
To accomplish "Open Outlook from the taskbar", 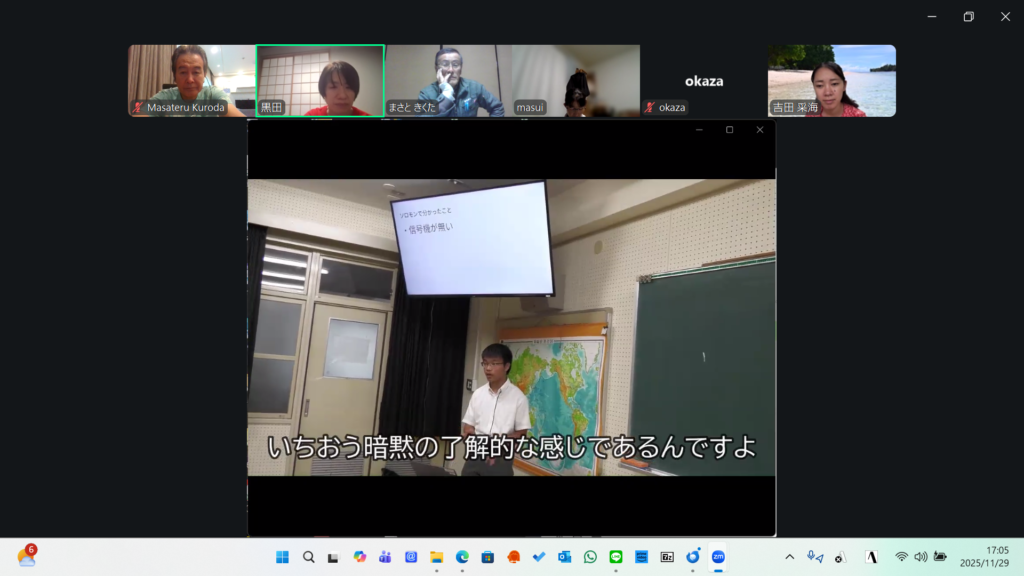I will pyautogui.click(x=564, y=557).
